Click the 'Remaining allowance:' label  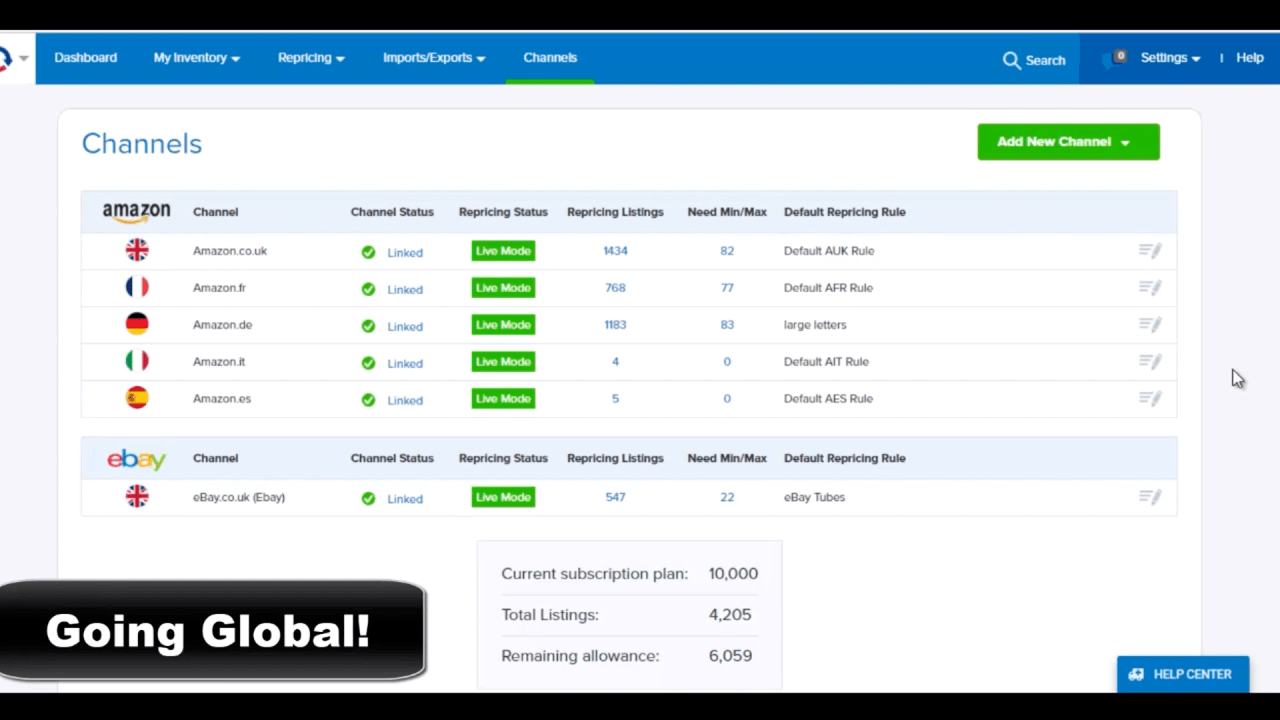click(580, 656)
